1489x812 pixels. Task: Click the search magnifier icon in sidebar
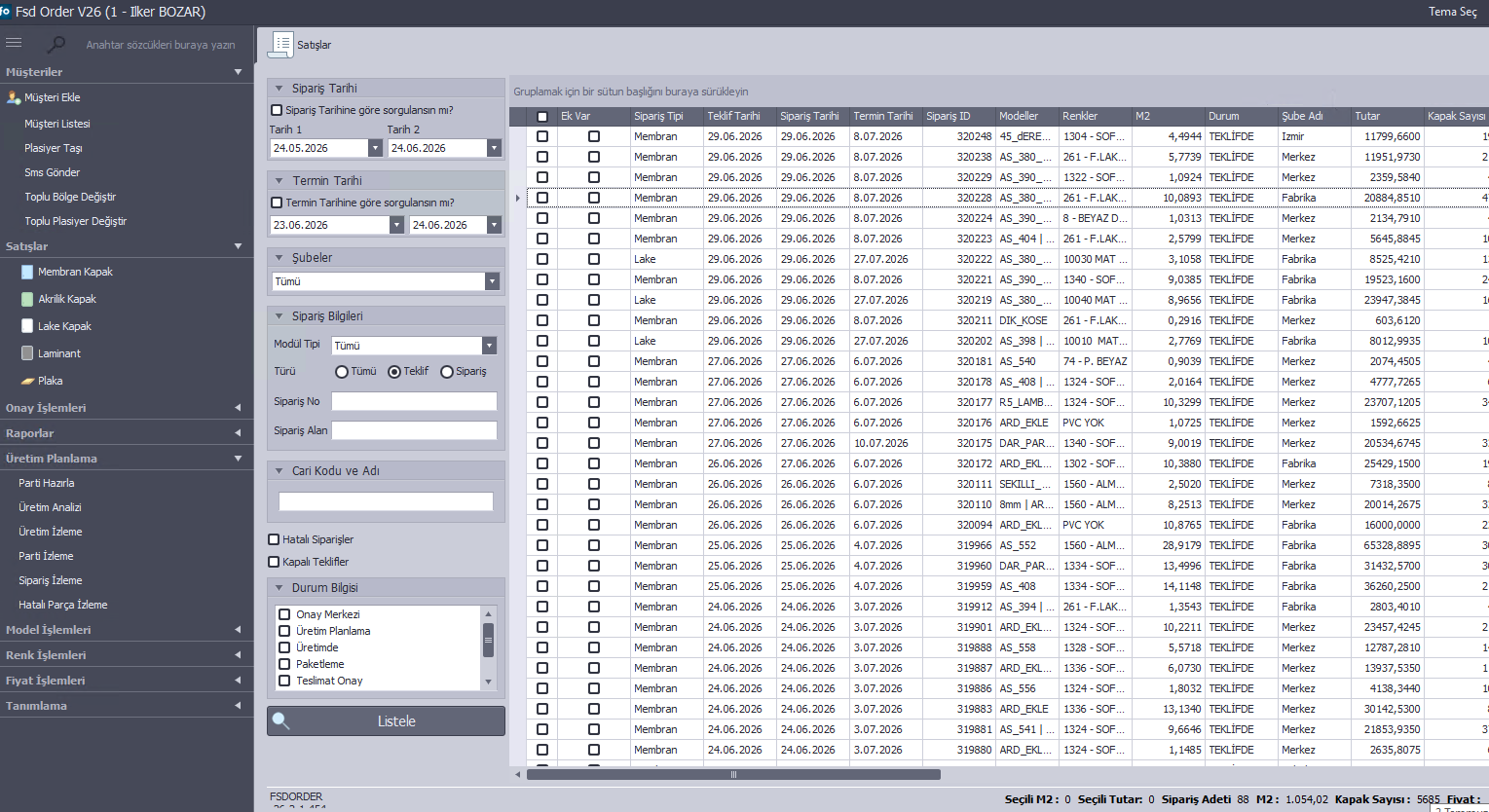[56, 44]
